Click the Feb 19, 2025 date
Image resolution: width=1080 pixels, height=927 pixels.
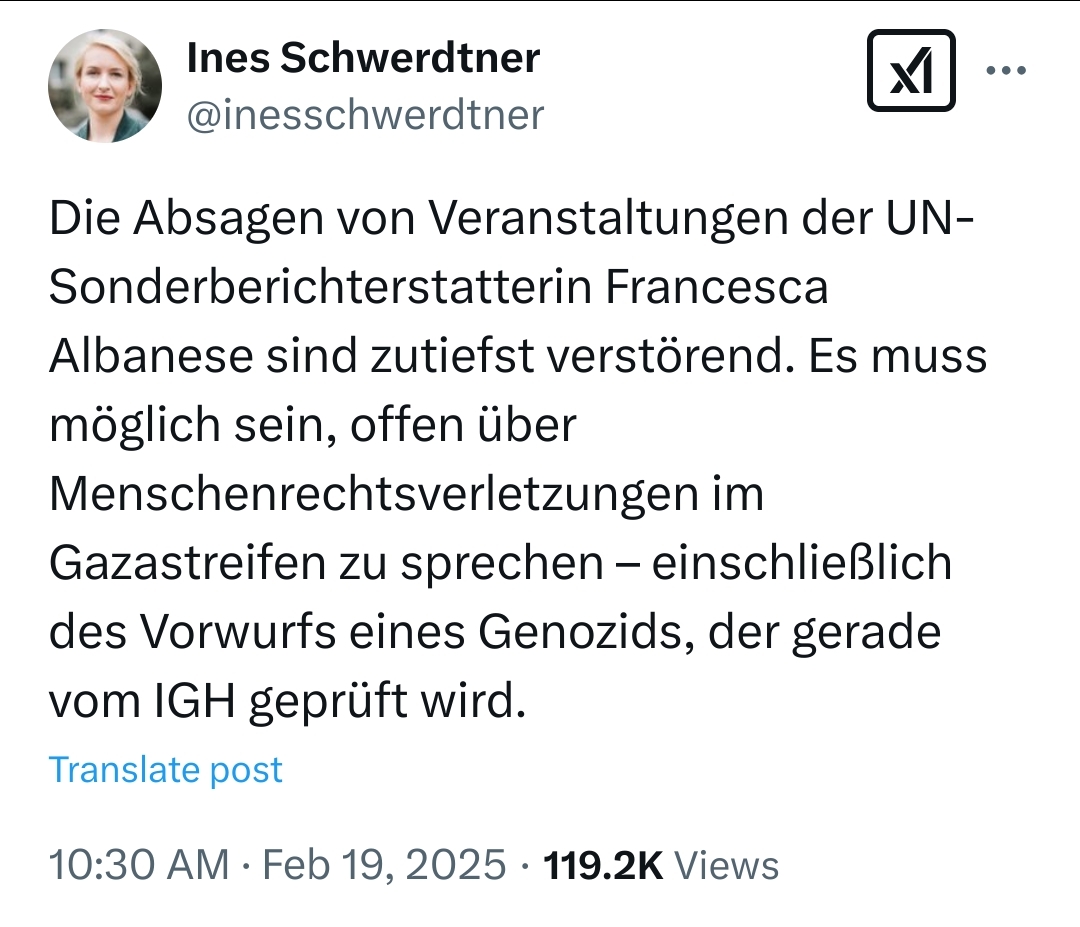coord(384,865)
